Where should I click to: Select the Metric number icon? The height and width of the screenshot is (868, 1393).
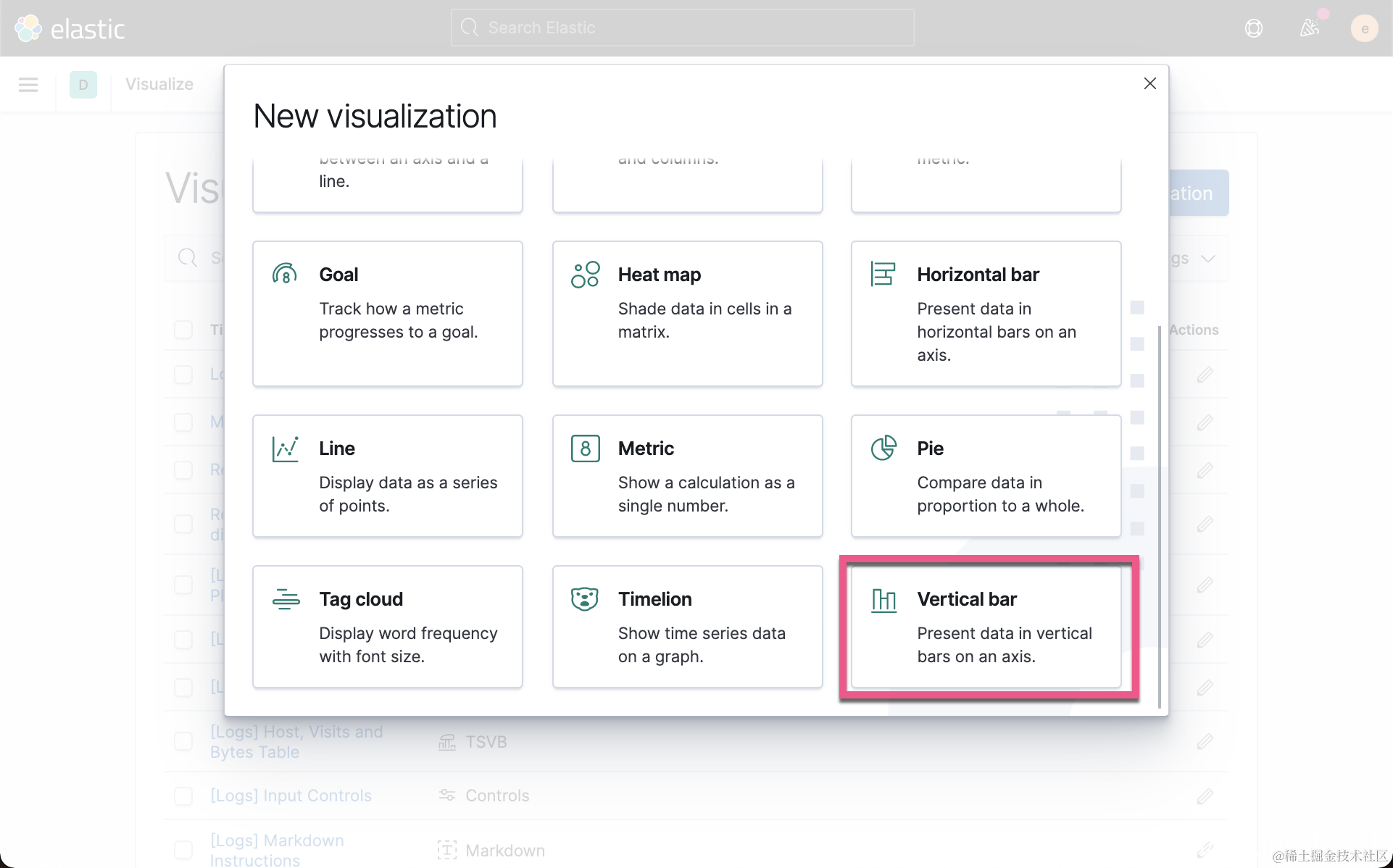point(585,448)
